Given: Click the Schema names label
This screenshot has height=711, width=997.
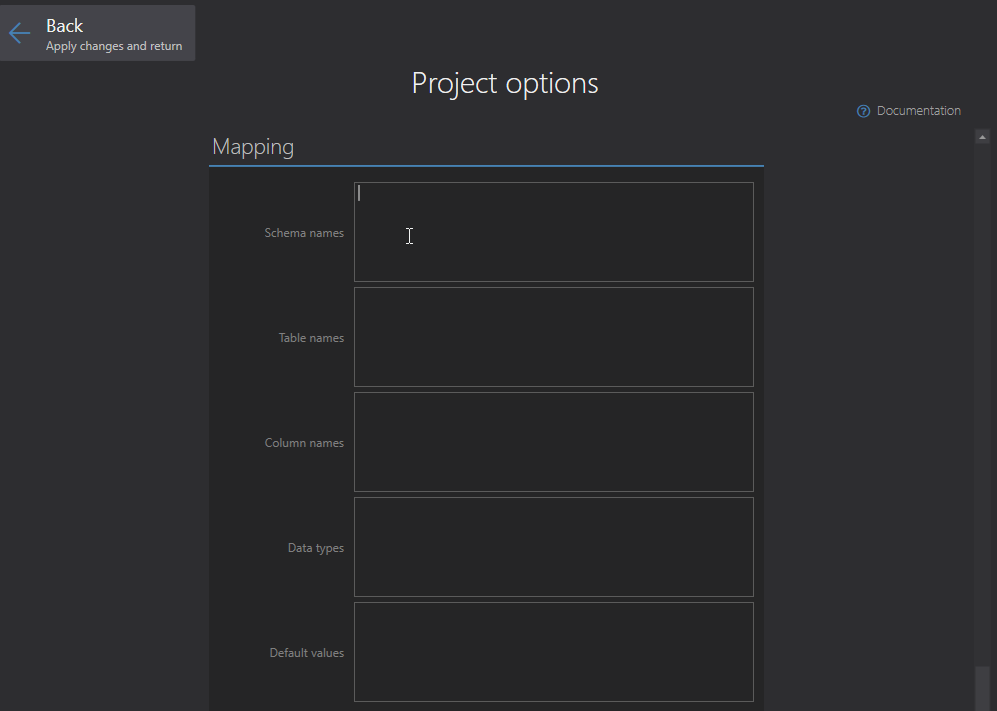Looking at the screenshot, I should 304,233.
